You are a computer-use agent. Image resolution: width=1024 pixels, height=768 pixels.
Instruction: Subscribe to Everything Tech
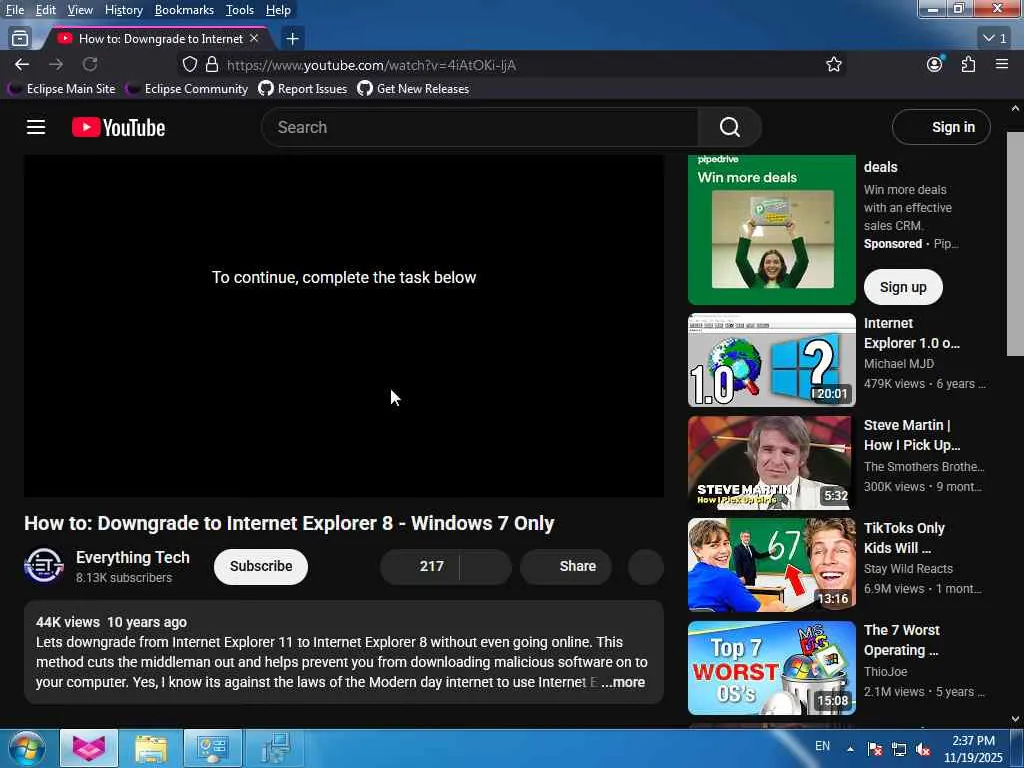(x=261, y=566)
